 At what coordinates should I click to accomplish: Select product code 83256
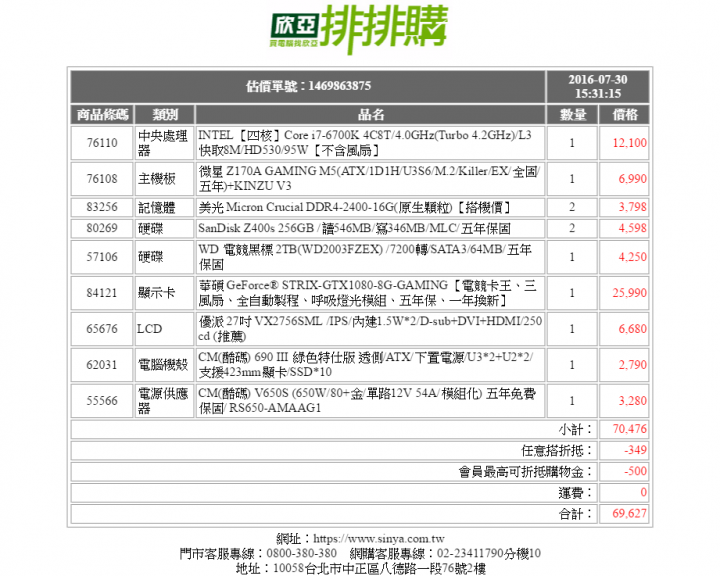[102, 207]
